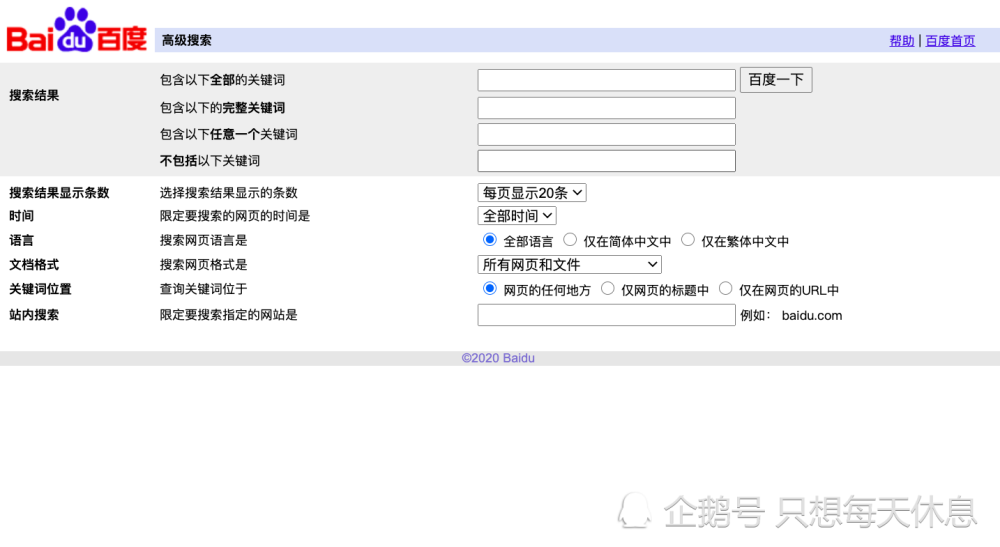Screen dimensions: 1000x547
Task: Focus the 包含以下全部的关键词 input field
Action: click(x=607, y=80)
